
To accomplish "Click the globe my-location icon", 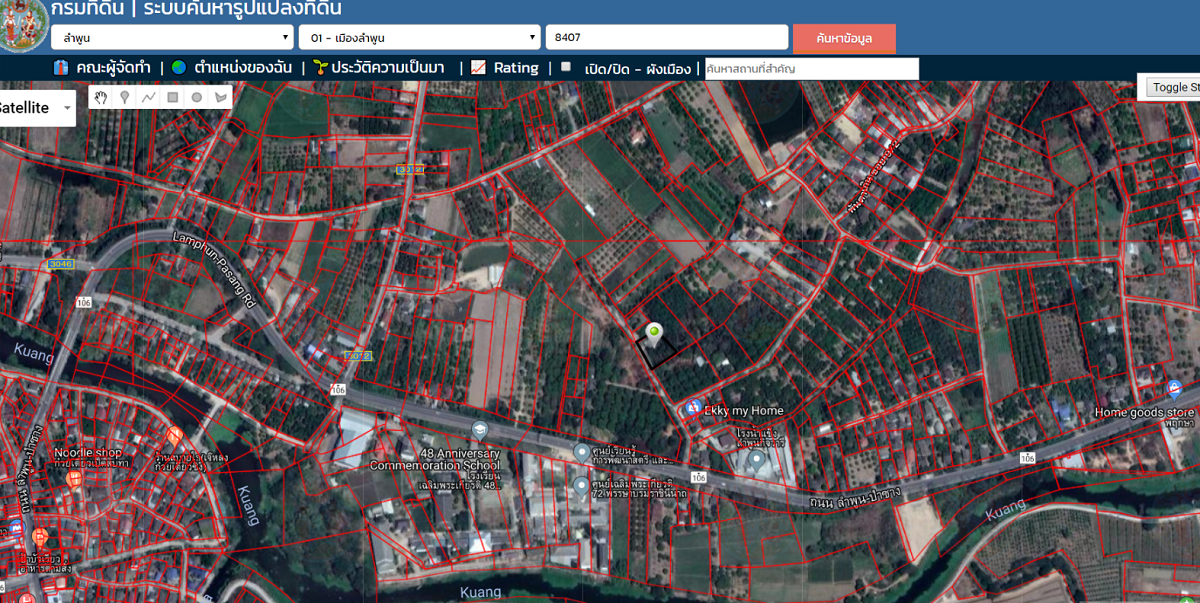I will pyautogui.click(x=179, y=68).
